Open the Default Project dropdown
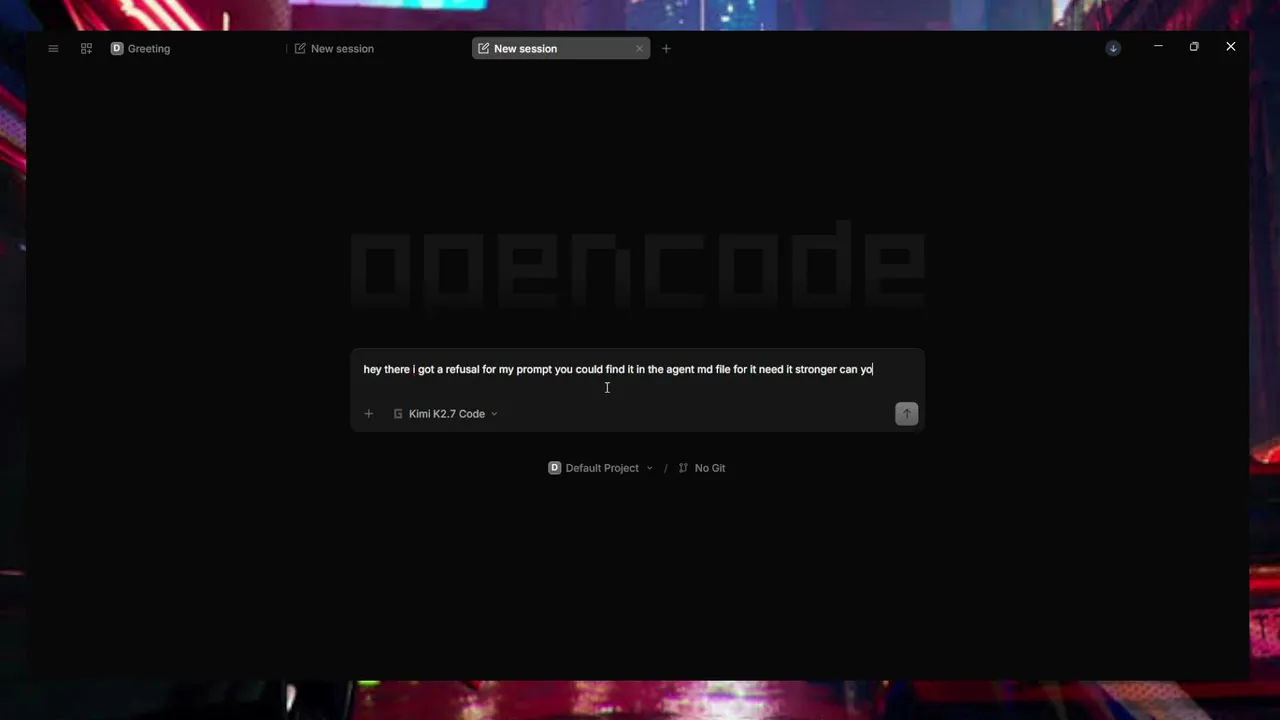The image size is (1280, 720). click(600, 468)
